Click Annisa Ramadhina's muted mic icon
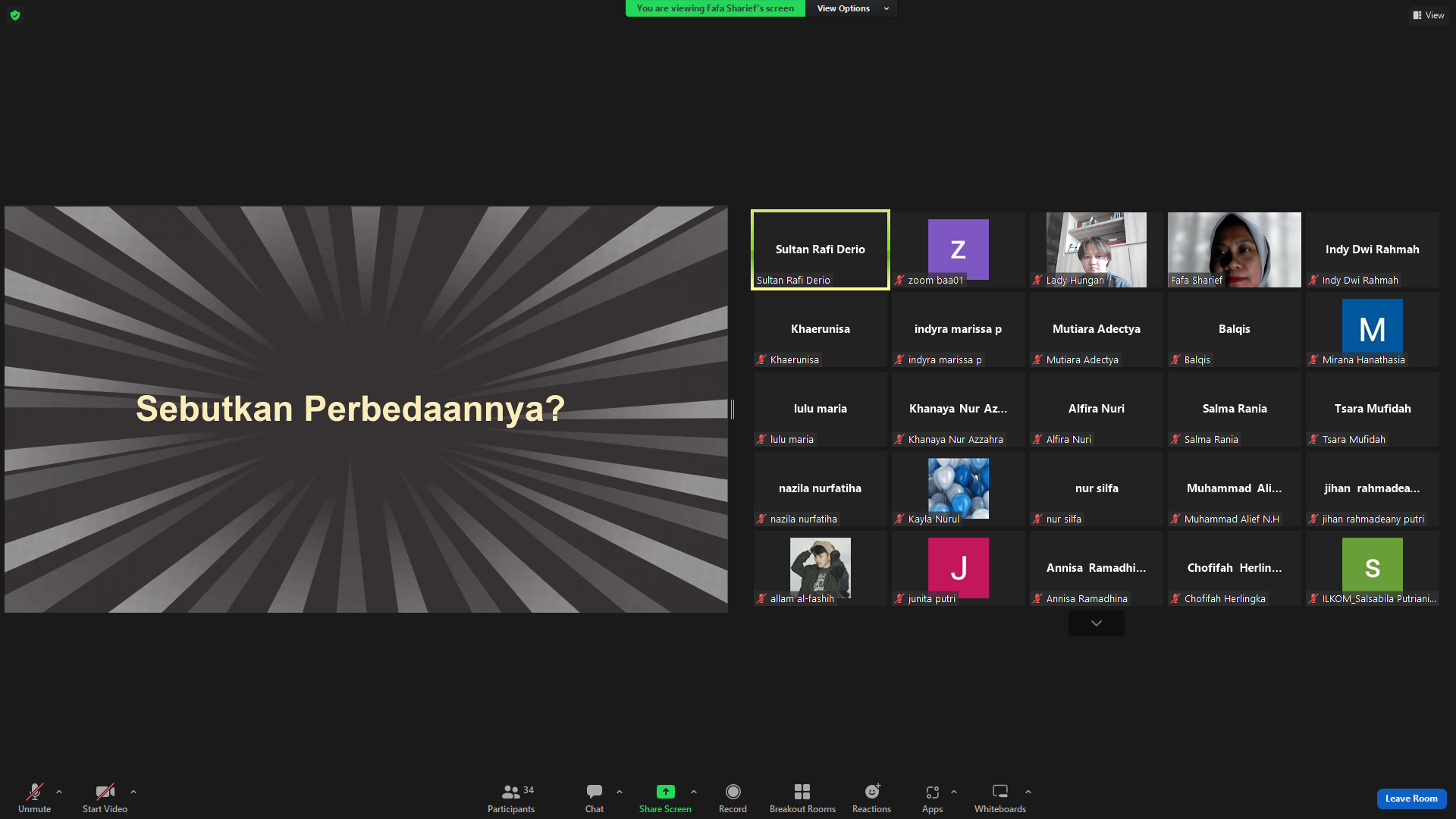This screenshot has height=819, width=1456. (1037, 599)
